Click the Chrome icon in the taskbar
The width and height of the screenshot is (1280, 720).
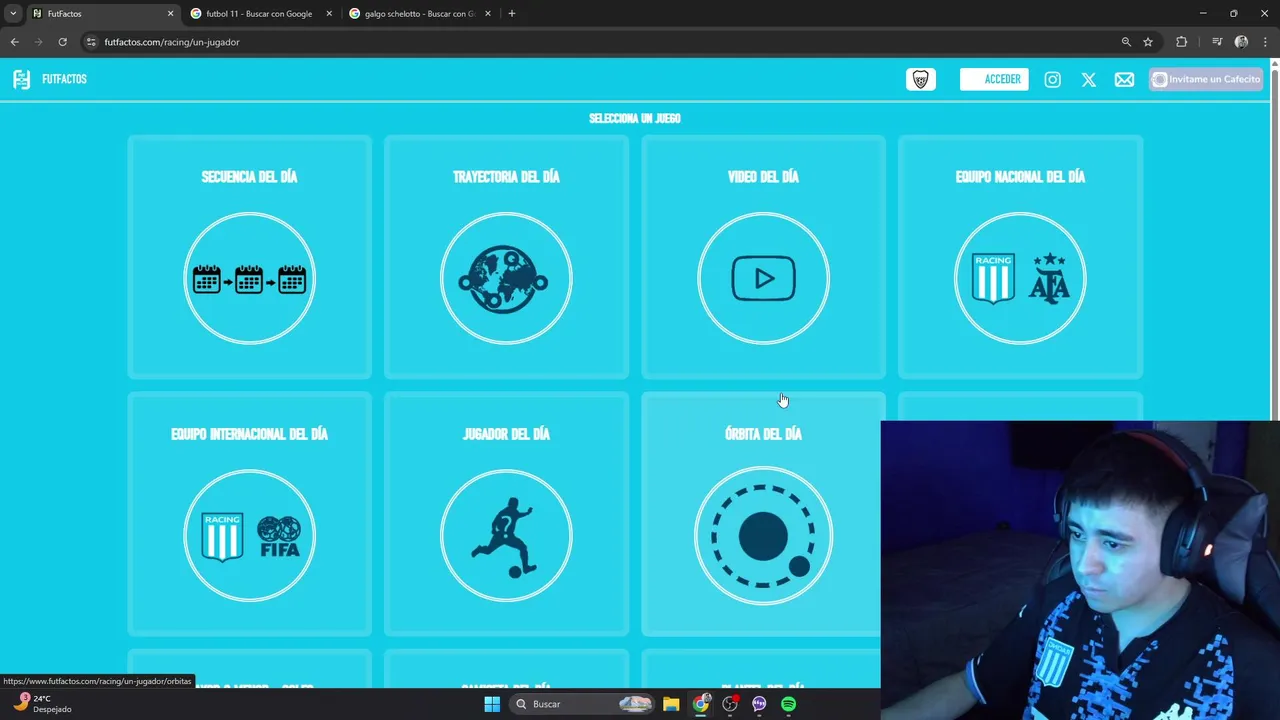point(701,704)
